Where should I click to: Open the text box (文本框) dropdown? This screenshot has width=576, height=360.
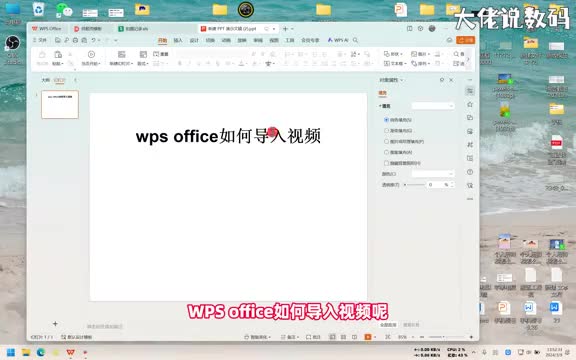(x=395, y=64)
